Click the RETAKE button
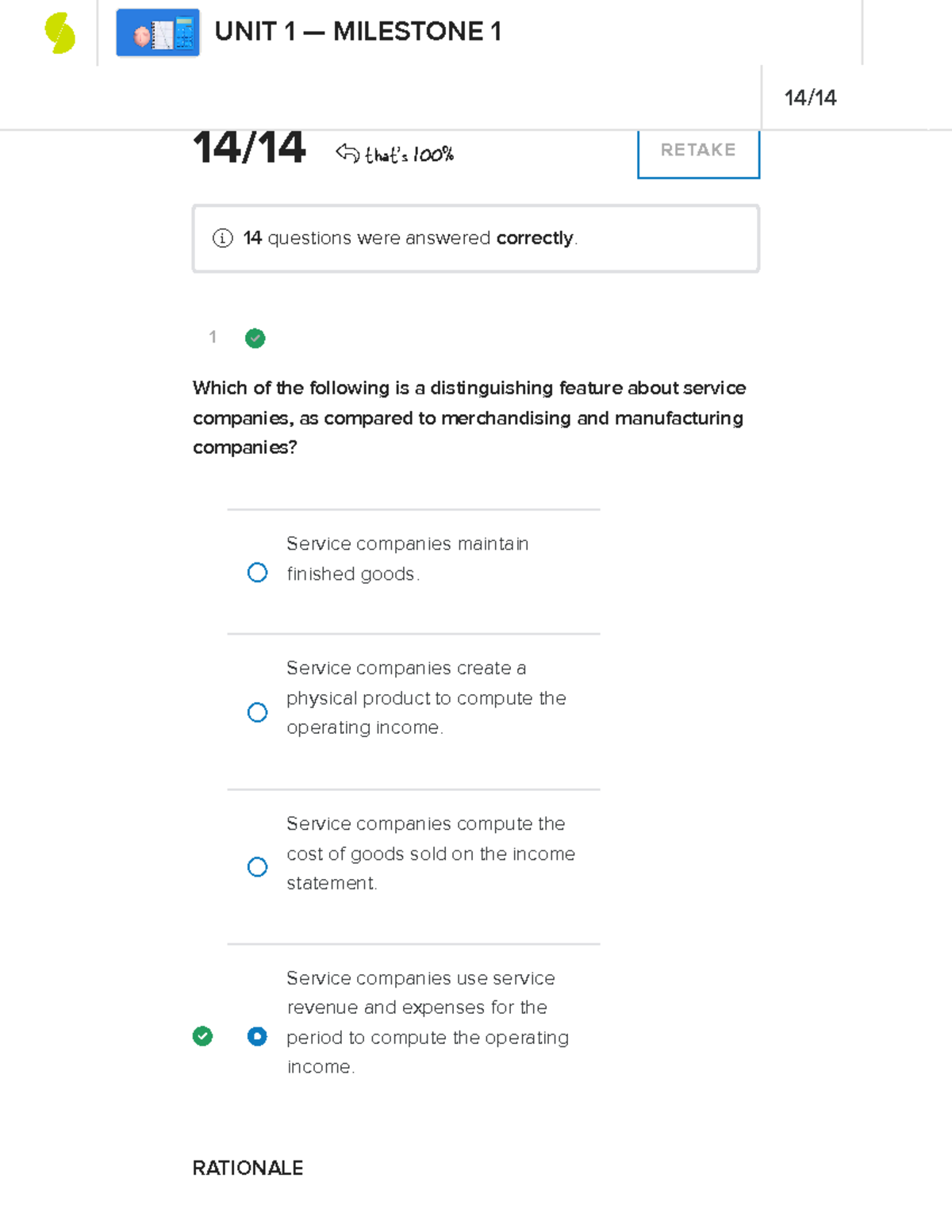The image size is (952, 1232). point(698,151)
